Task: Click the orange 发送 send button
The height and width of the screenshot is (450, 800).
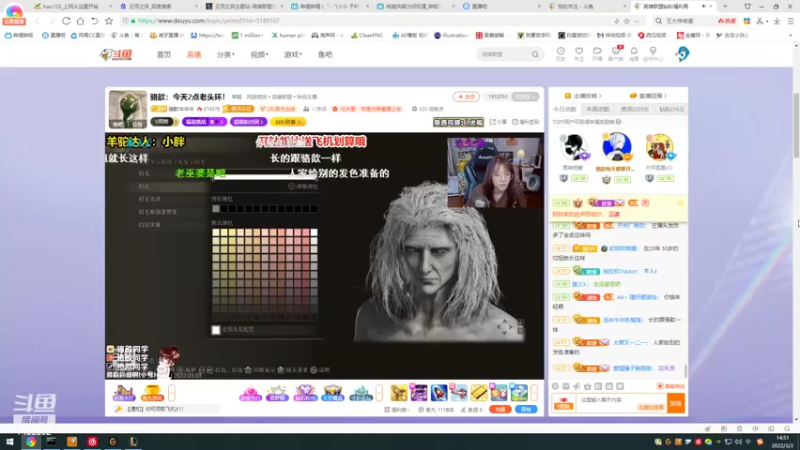Action: click(x=676, y=403)
